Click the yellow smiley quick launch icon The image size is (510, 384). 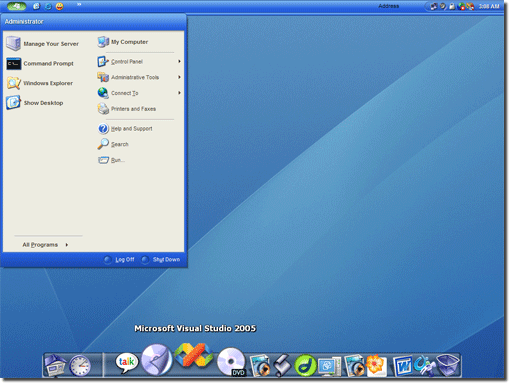pyautogui.click(x=59, y=6)
